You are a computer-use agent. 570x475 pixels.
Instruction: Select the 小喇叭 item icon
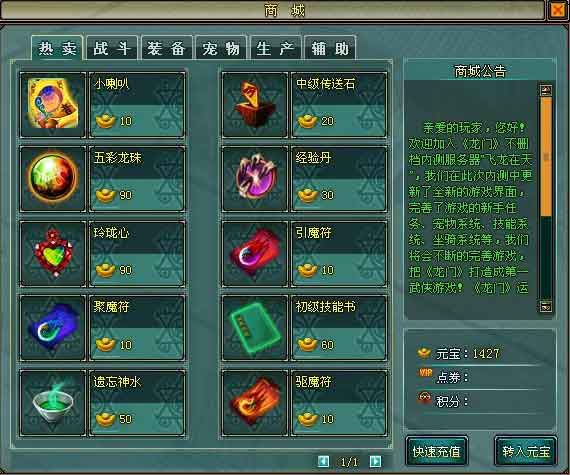tap(53, 104)
